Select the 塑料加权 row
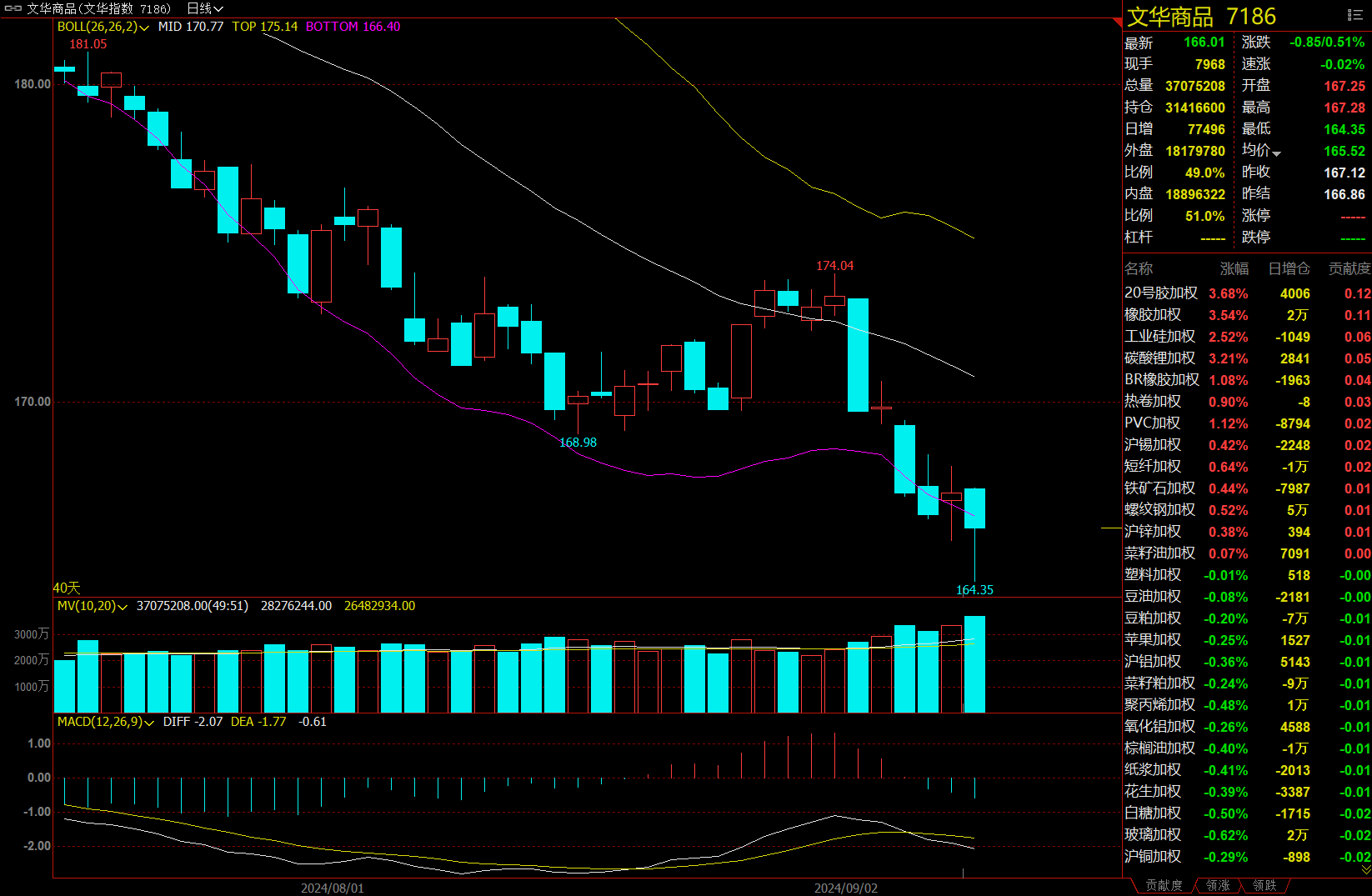 pos(1247,575)
